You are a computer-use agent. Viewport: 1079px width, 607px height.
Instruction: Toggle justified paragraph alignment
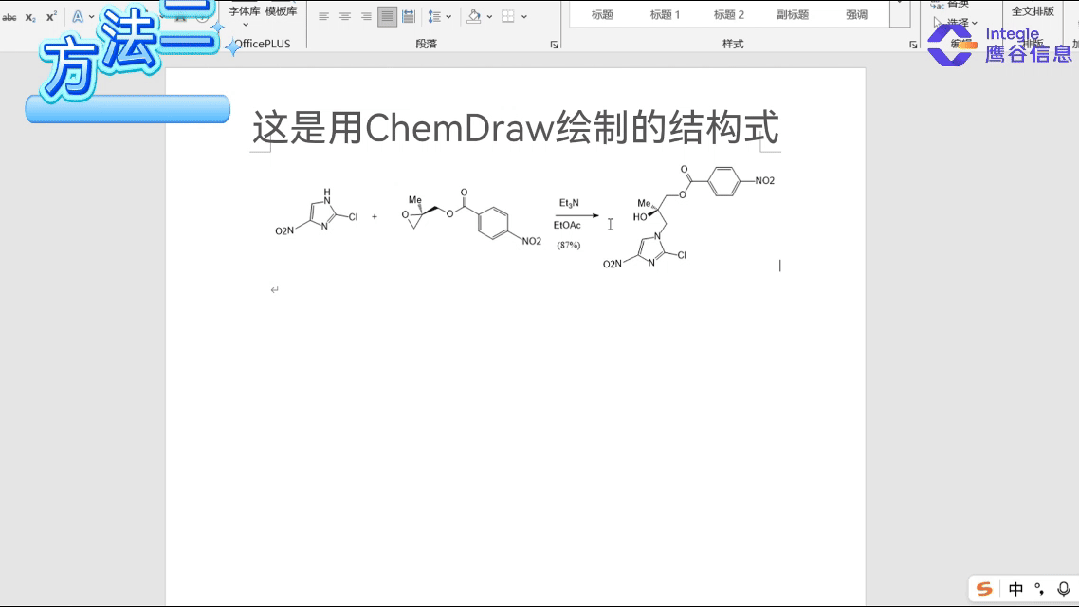pyautogui.click(x=387, y=17)
